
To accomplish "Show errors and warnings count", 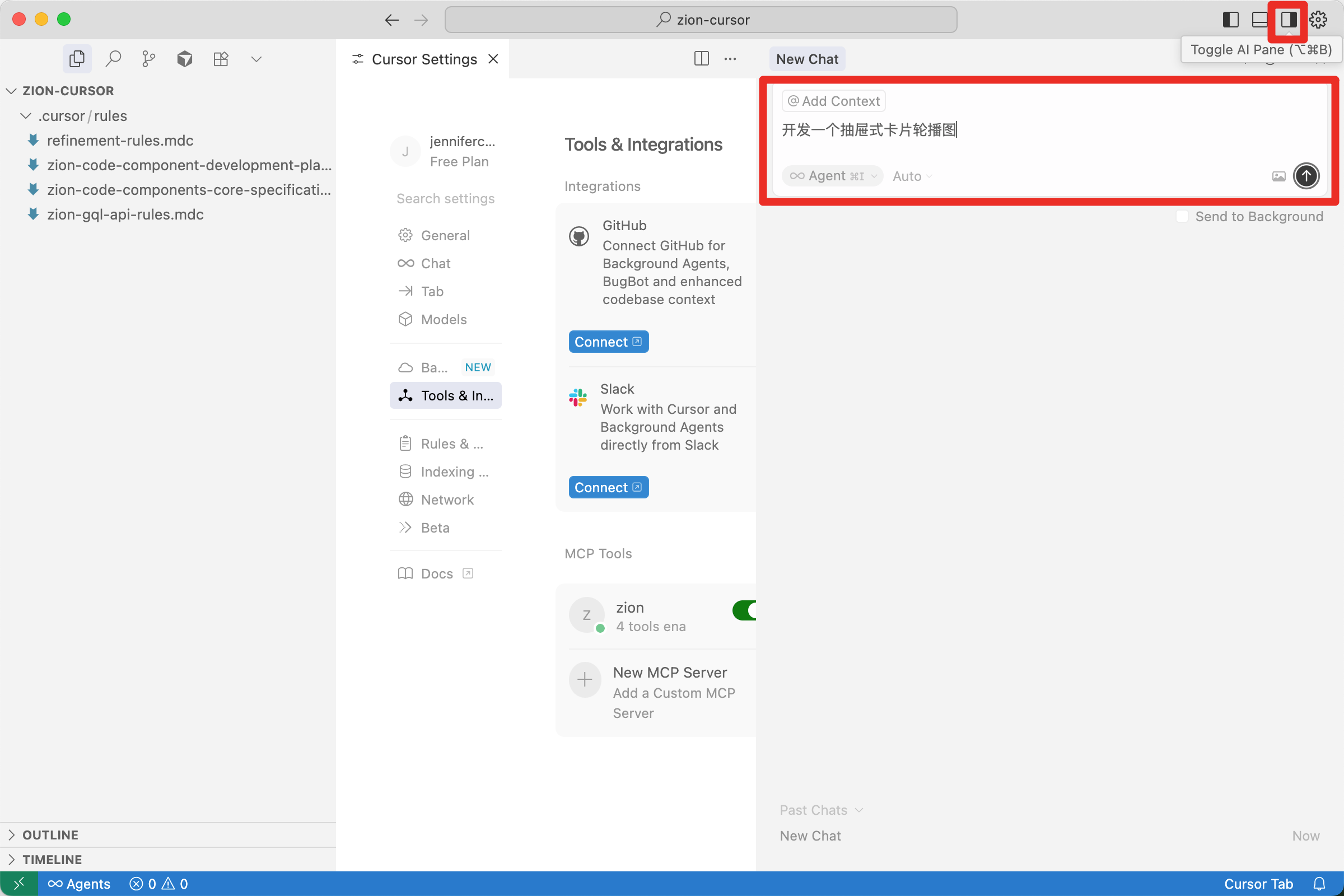I will (x=159, y=884).
